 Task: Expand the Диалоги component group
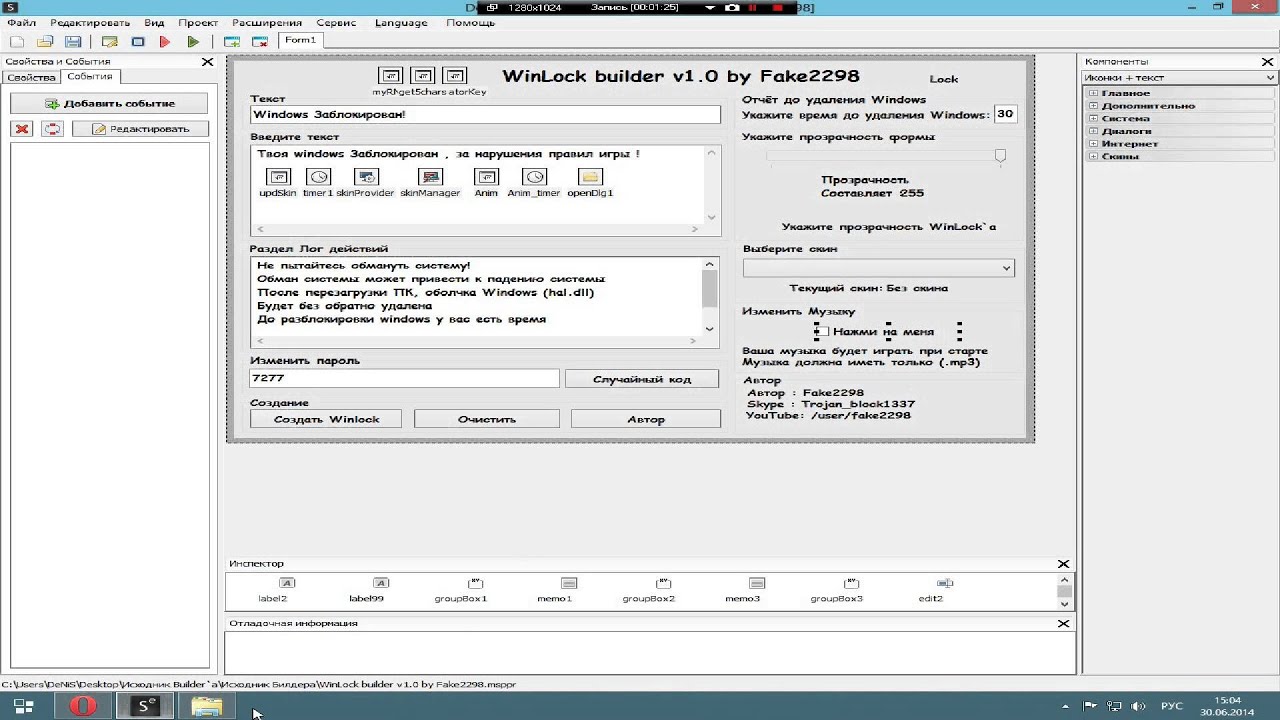(x=1093, y=131)
